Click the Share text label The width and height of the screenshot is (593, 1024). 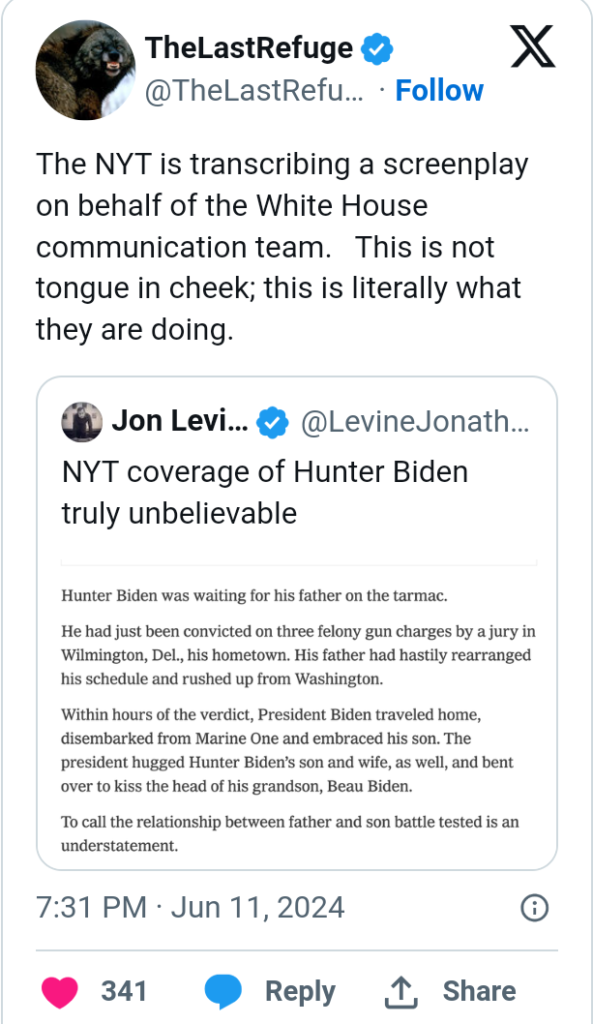pos(479,991)
